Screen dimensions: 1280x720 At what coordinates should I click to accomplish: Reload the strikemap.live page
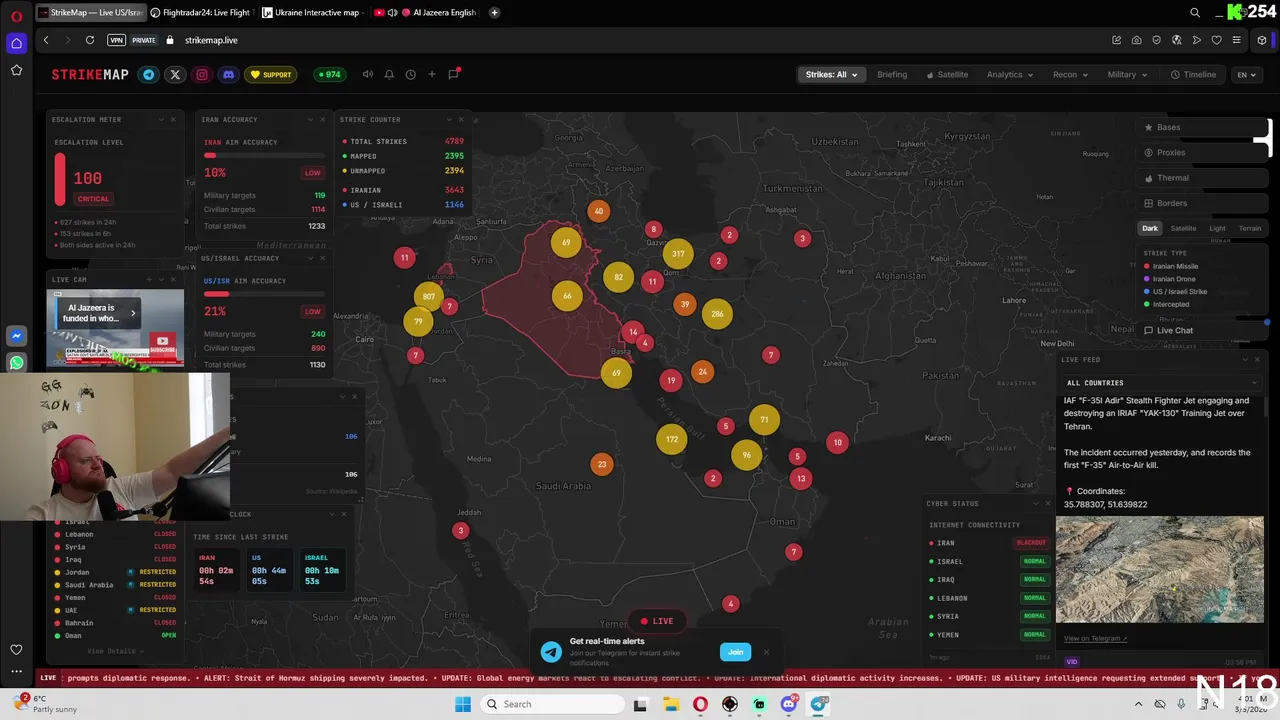pos(90,40)
